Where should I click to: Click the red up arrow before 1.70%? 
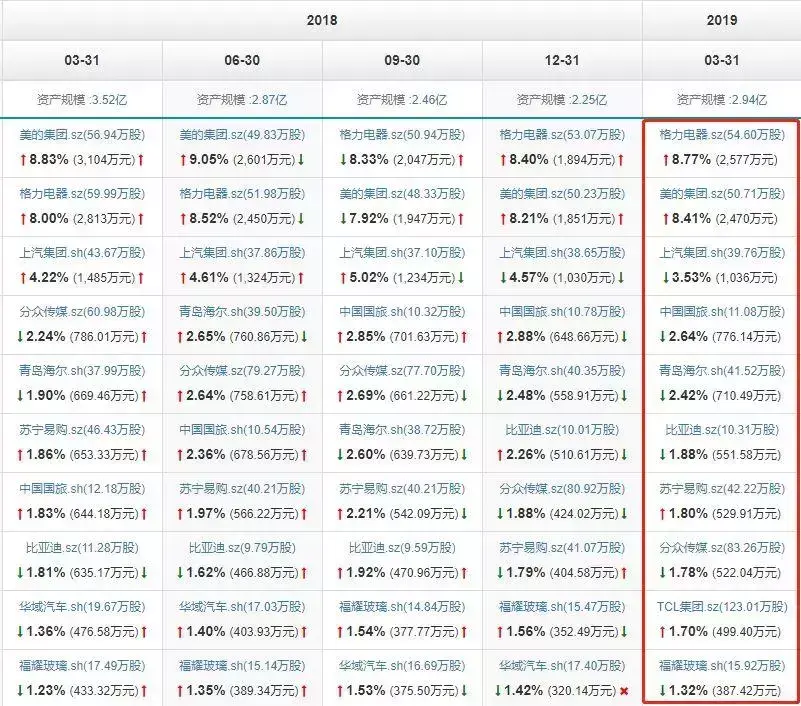point(663,631)
